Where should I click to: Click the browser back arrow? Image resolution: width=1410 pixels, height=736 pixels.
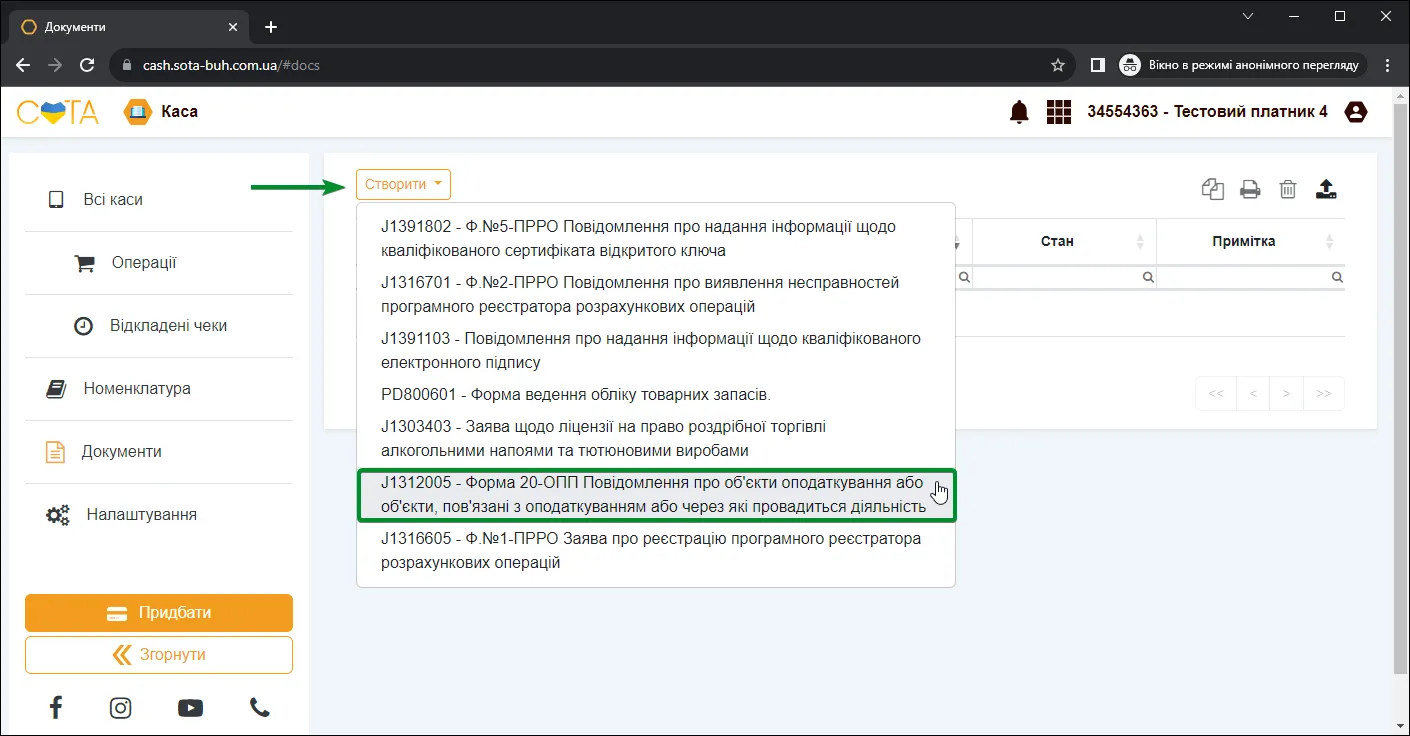click(x=23, y=65)
